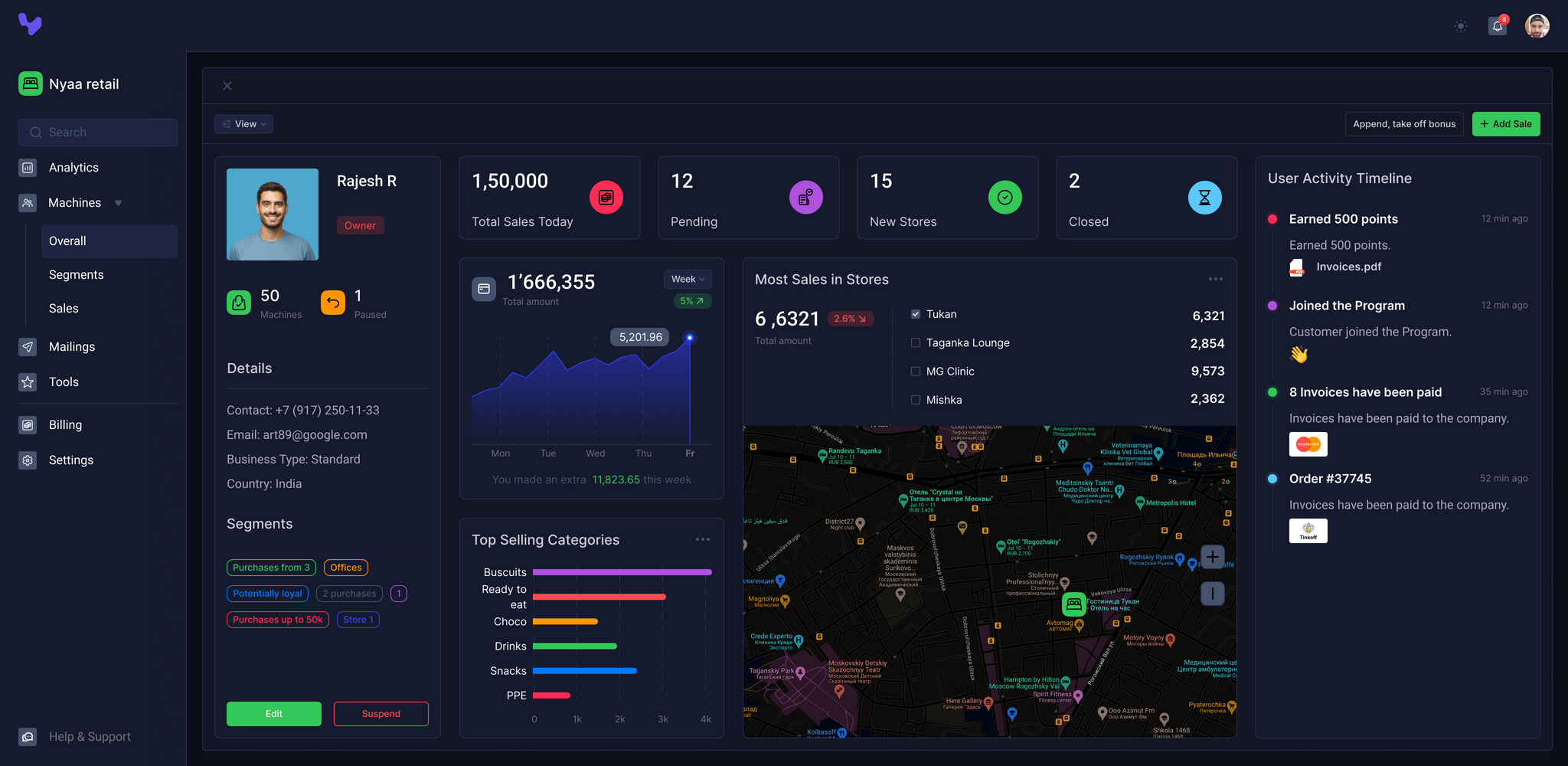
Task: Uncheck the Tukan store checkbox
Action: pyautogui.click(x=916, y=314)
